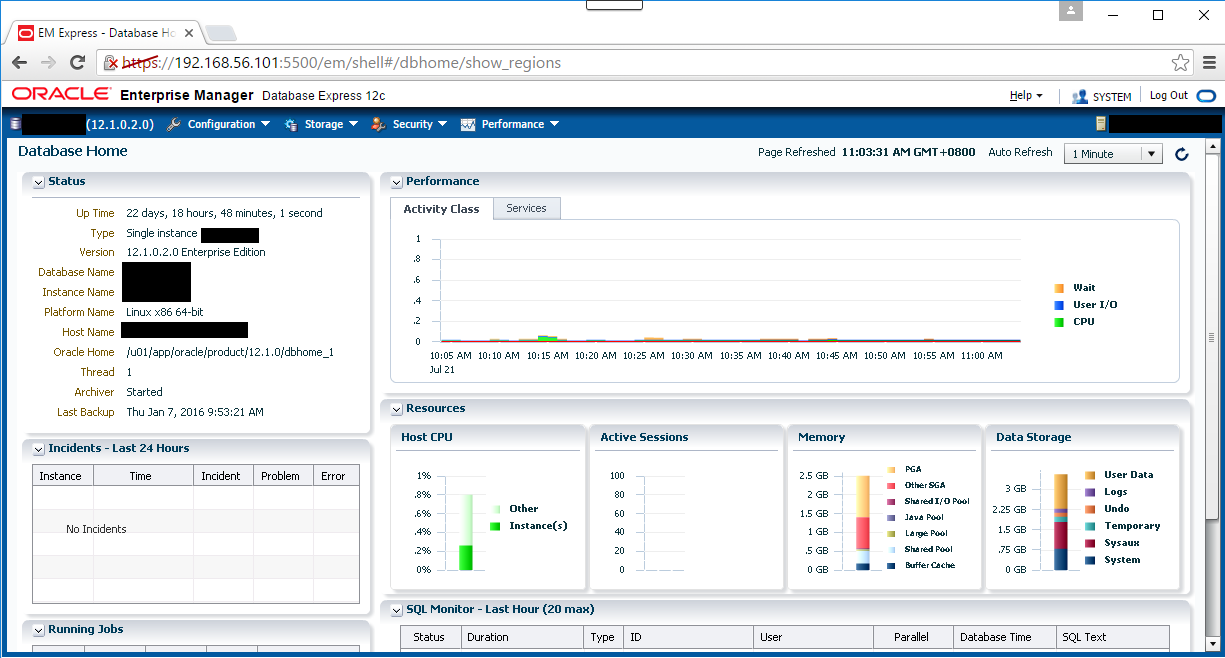The width and height of the screenshot is (1225, 658).
Task: Collapse the SQL Monitor panel
Action: point(397,609)
